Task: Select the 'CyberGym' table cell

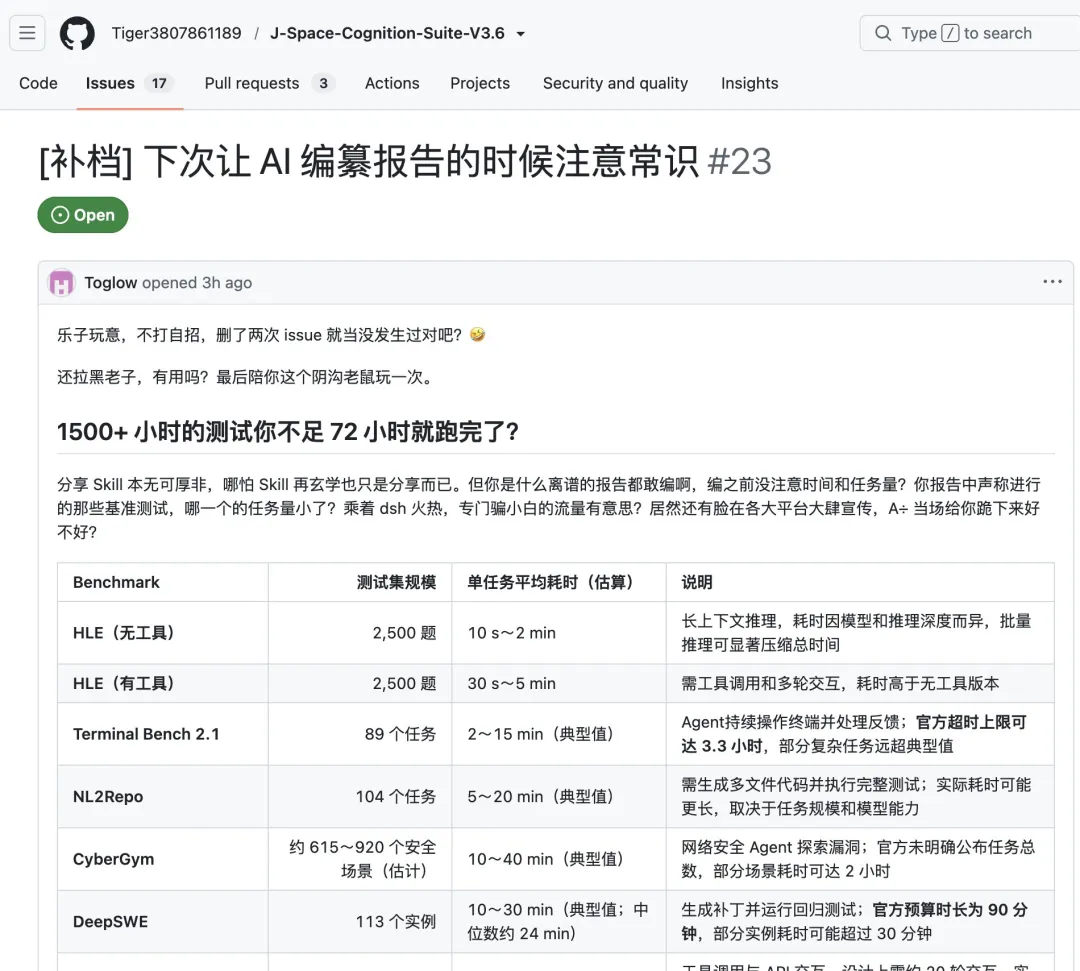Action: [163, 859]
